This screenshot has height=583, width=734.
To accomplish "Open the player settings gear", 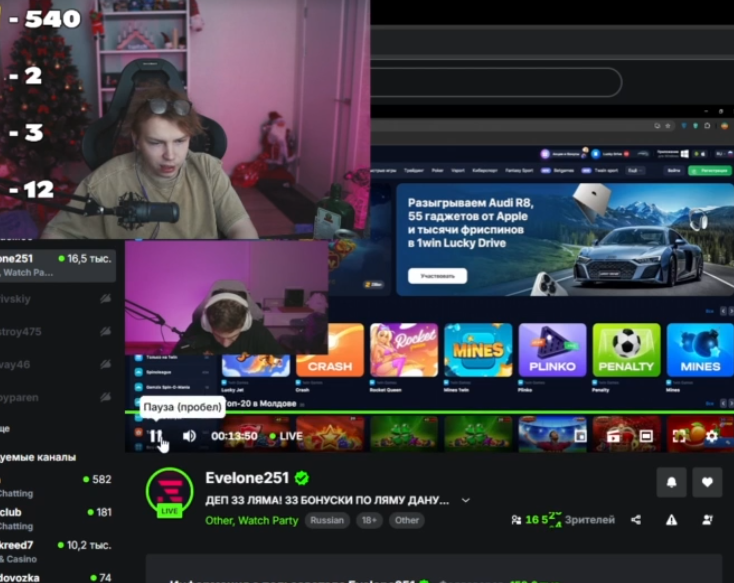I will (712, 436).
